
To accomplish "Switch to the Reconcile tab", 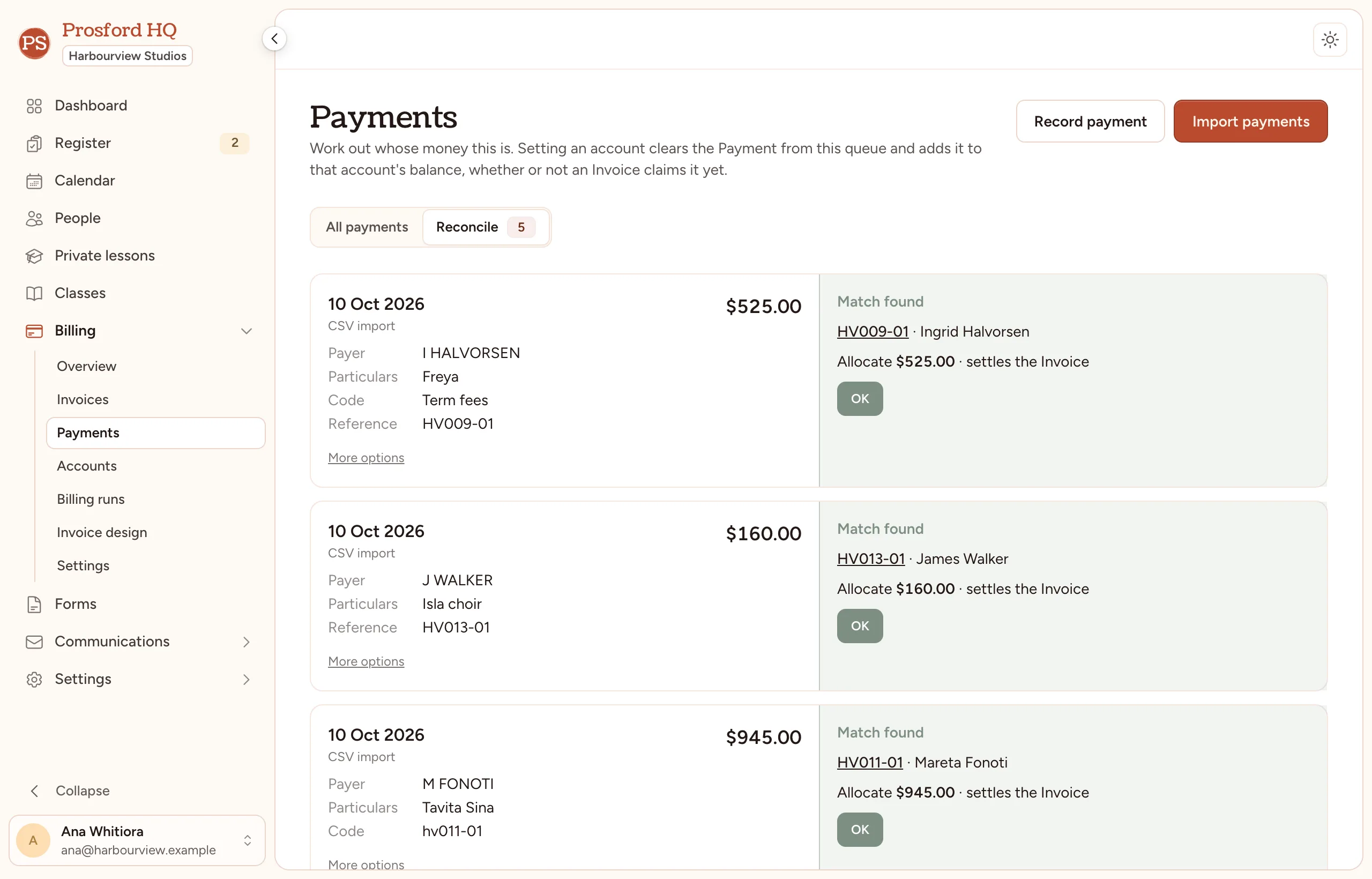I will coord(486,227).
